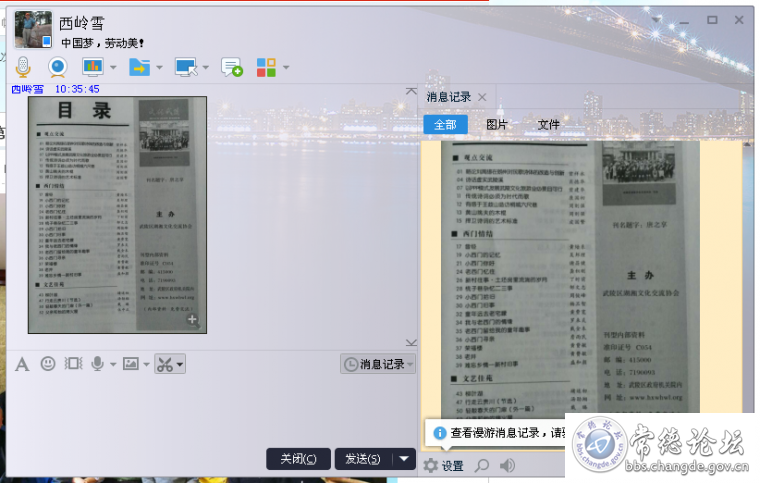This screenshot has width=760, height=483.
Task: Expand the apps grid dropdown arrow
Action: pyautogui.click(x=286, y=67)
